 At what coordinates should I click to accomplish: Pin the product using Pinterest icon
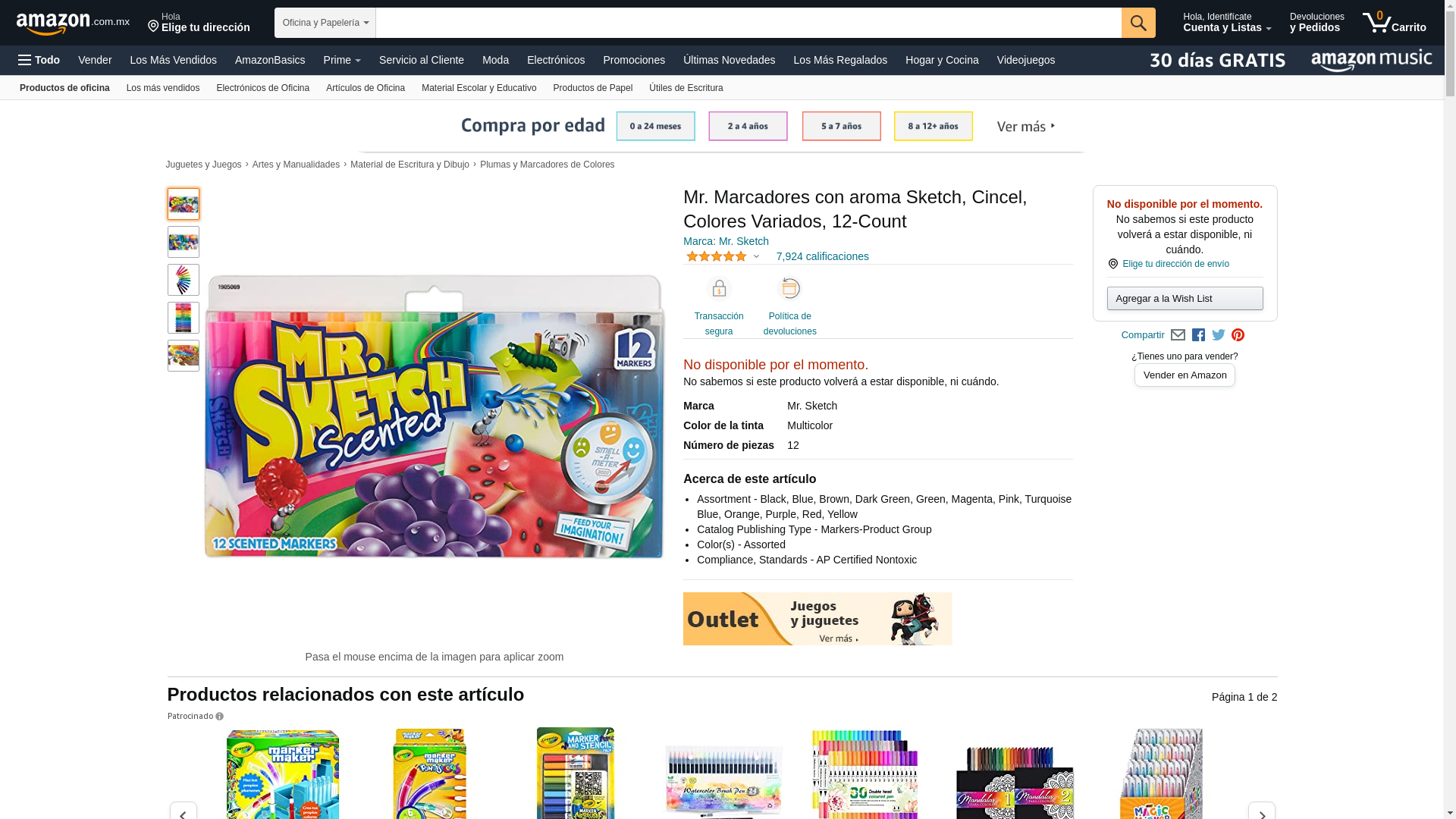click(x=1238, y=335)
